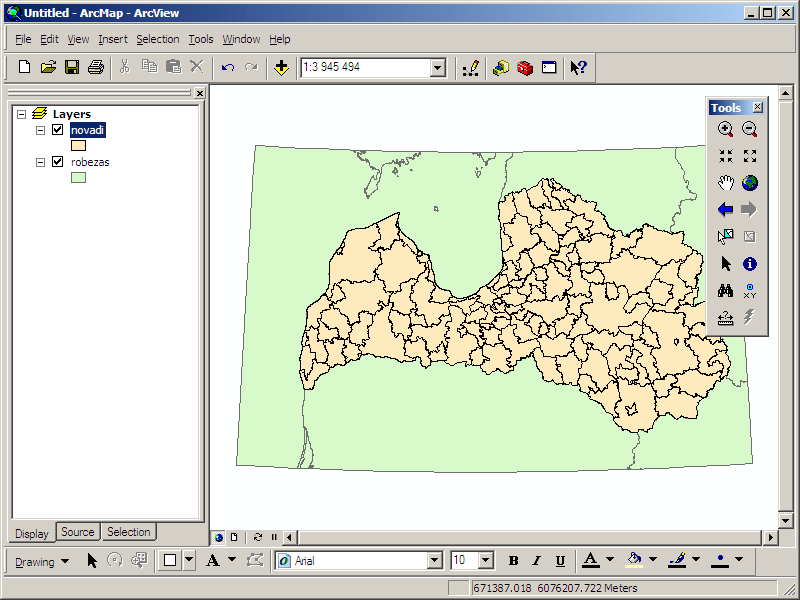Select the Measure ruler tool

pos(726,318)
